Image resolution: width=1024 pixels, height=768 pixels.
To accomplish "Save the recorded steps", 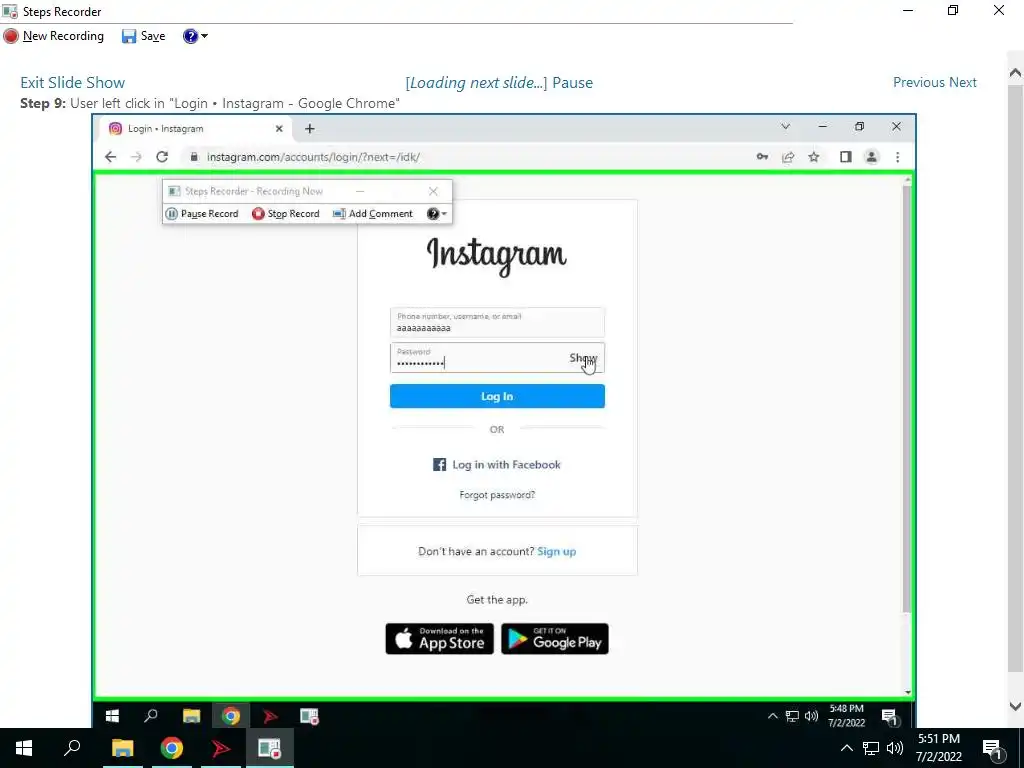I will click(144, 36).
